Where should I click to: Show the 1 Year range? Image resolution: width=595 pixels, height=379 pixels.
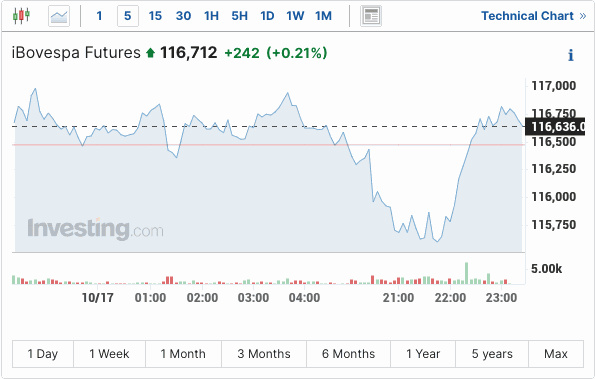click(x=423, y=354)
